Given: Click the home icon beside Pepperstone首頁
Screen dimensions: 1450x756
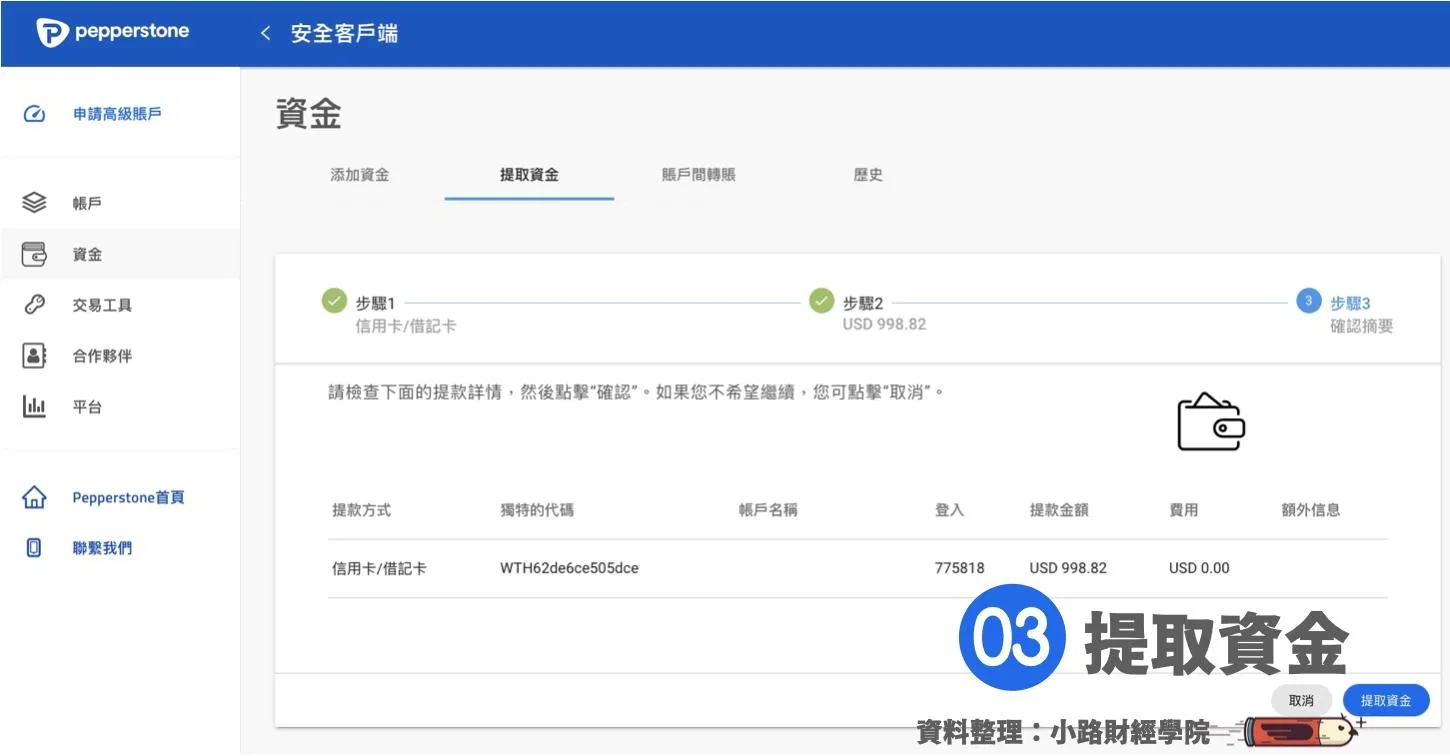Looking at the screenshot, I should tap(34, 497).
